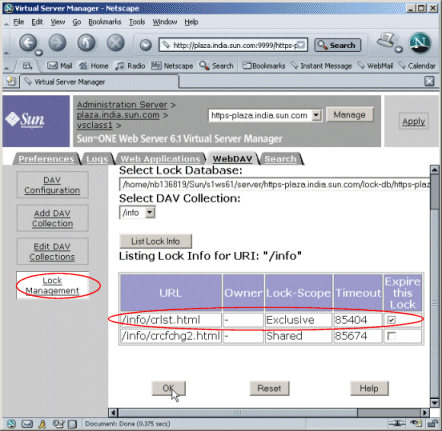Open the https-plaza.india.sun.com server dropdown

[x=316, y=115]
